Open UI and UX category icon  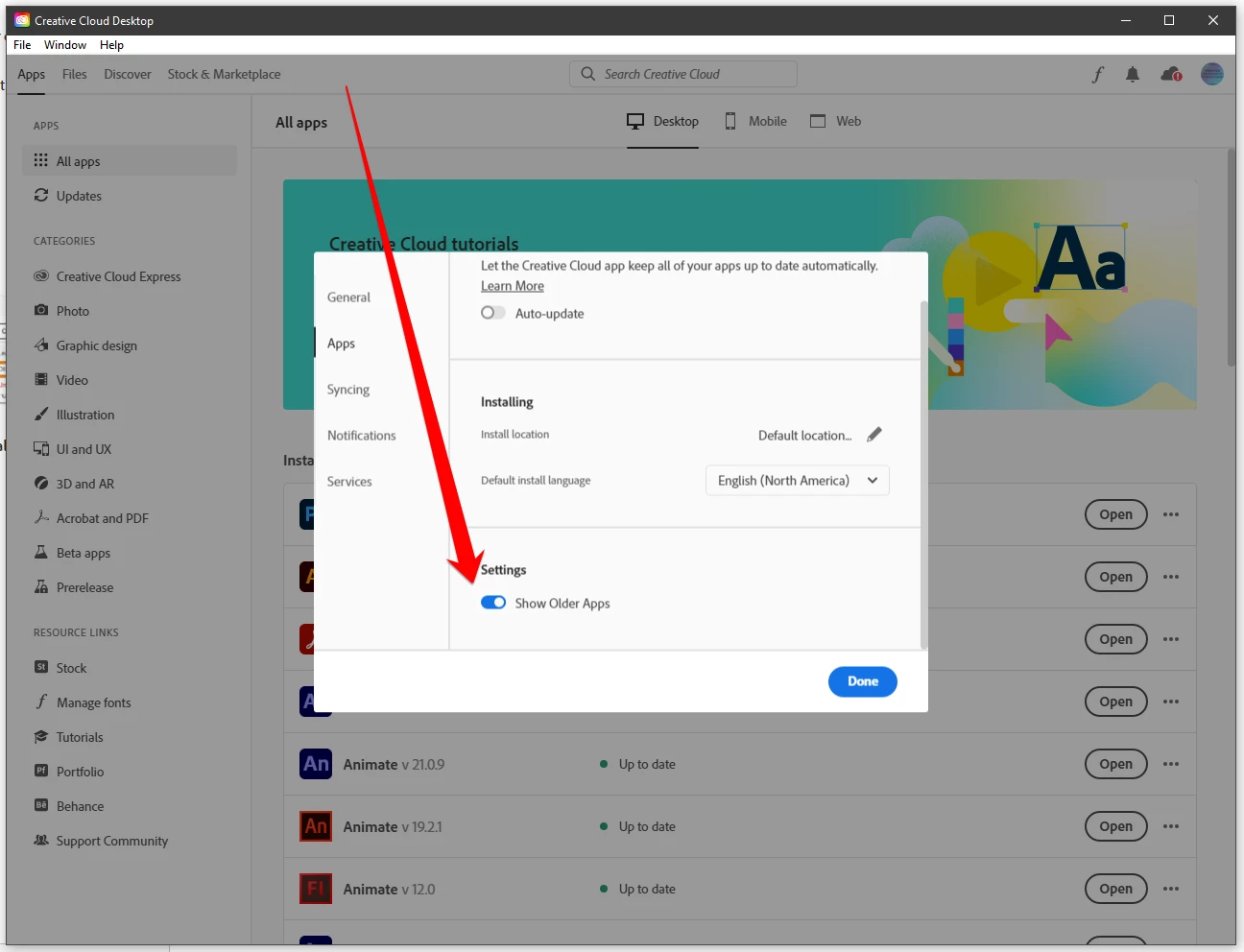point(41,448)
